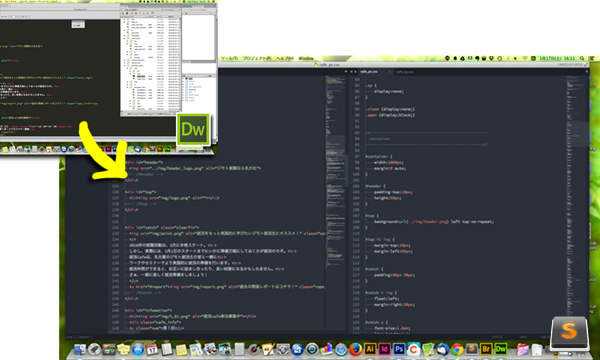Open the App Store dock icon
The width and height of the screenshot is (600, 360).
[x=138, y=349]
